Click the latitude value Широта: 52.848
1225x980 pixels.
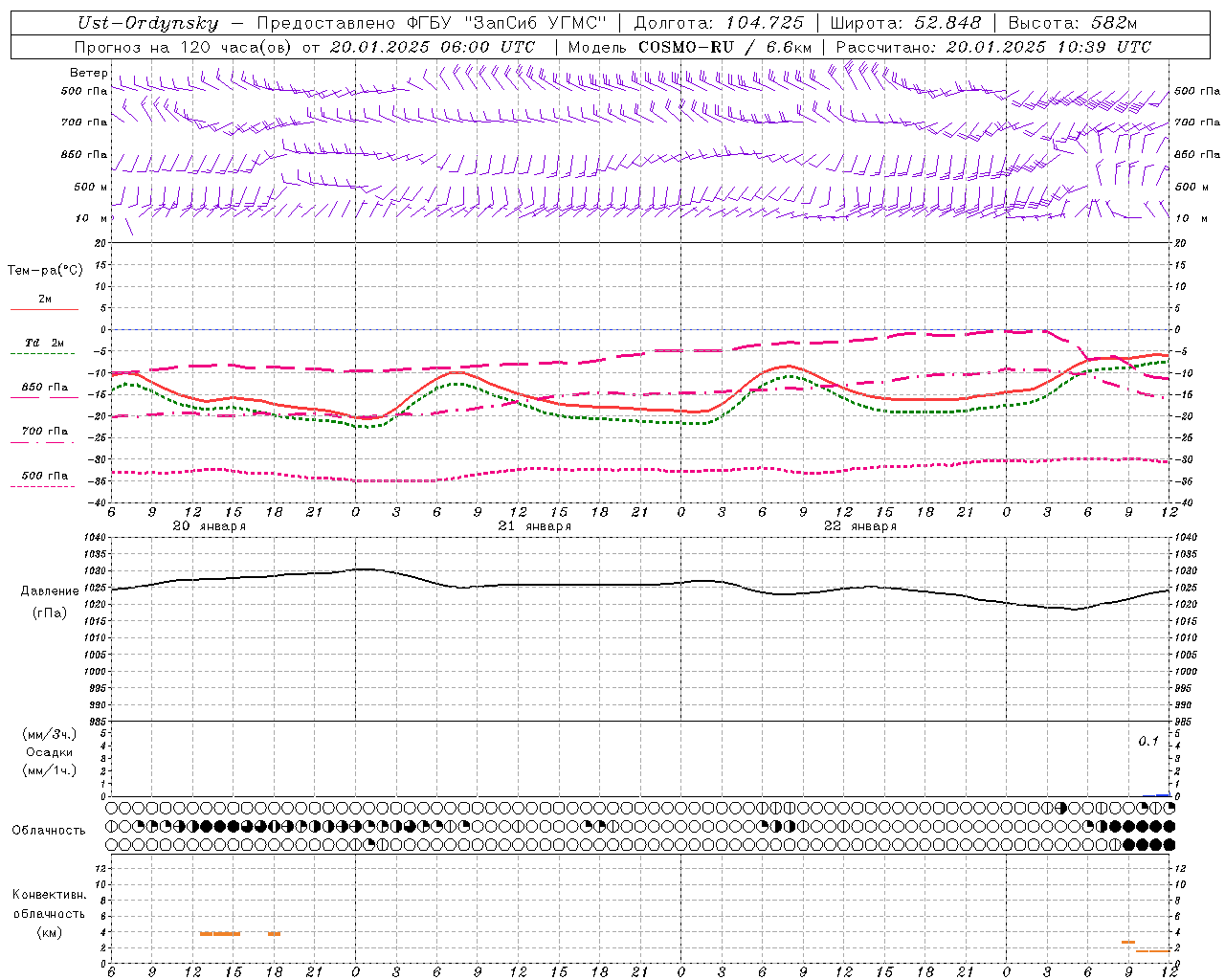point(905,23)
